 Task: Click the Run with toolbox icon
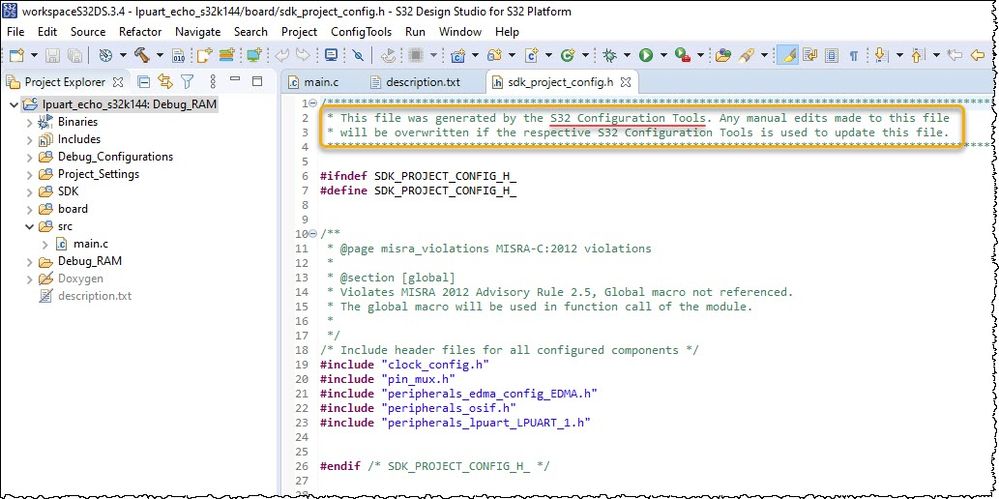[683, 55]
